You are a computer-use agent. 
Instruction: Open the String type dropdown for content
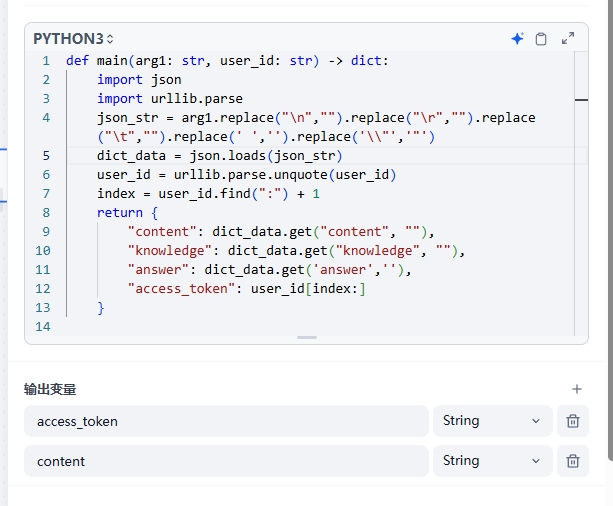pos(492,461)
